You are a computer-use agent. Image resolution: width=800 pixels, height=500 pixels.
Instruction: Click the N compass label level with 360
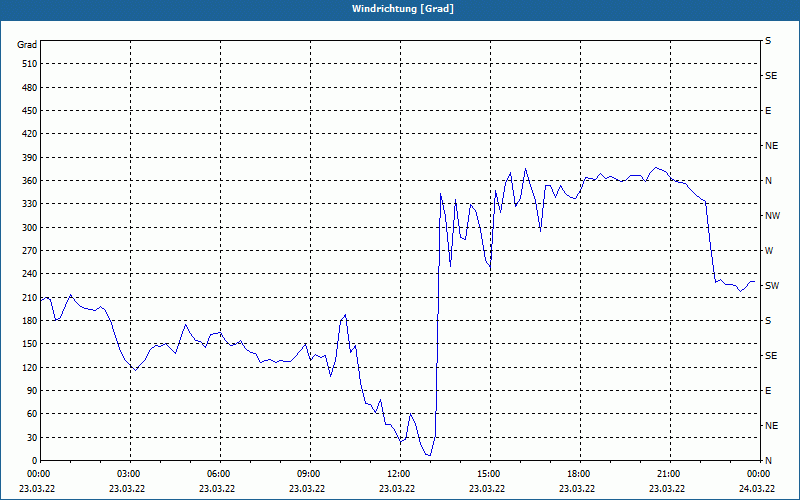tap(768, 181)
